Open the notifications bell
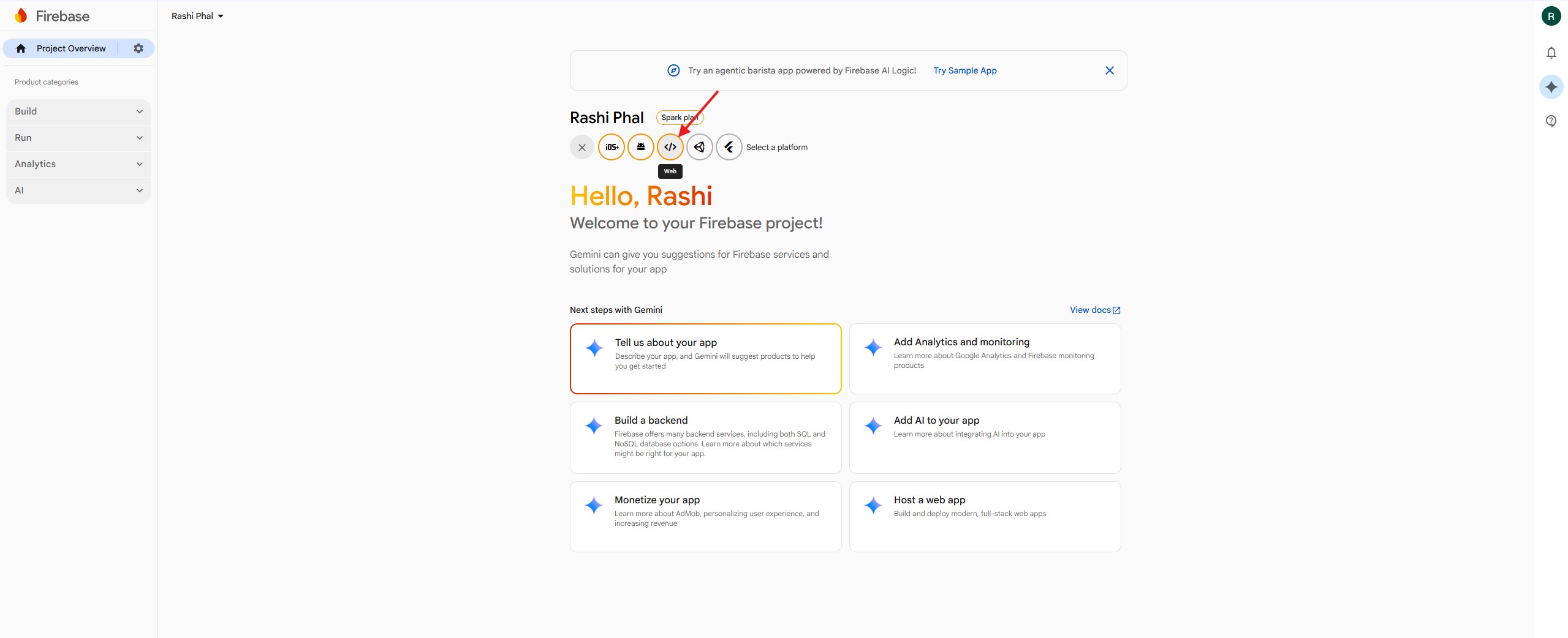Viewport: 1568px width, 638px height. [x=1551, y=53]
